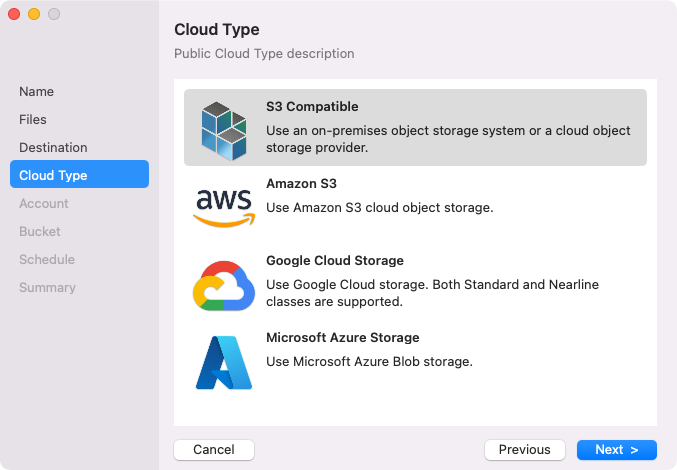
Task: Switch to the Destination step
Action: coord(53,147)
